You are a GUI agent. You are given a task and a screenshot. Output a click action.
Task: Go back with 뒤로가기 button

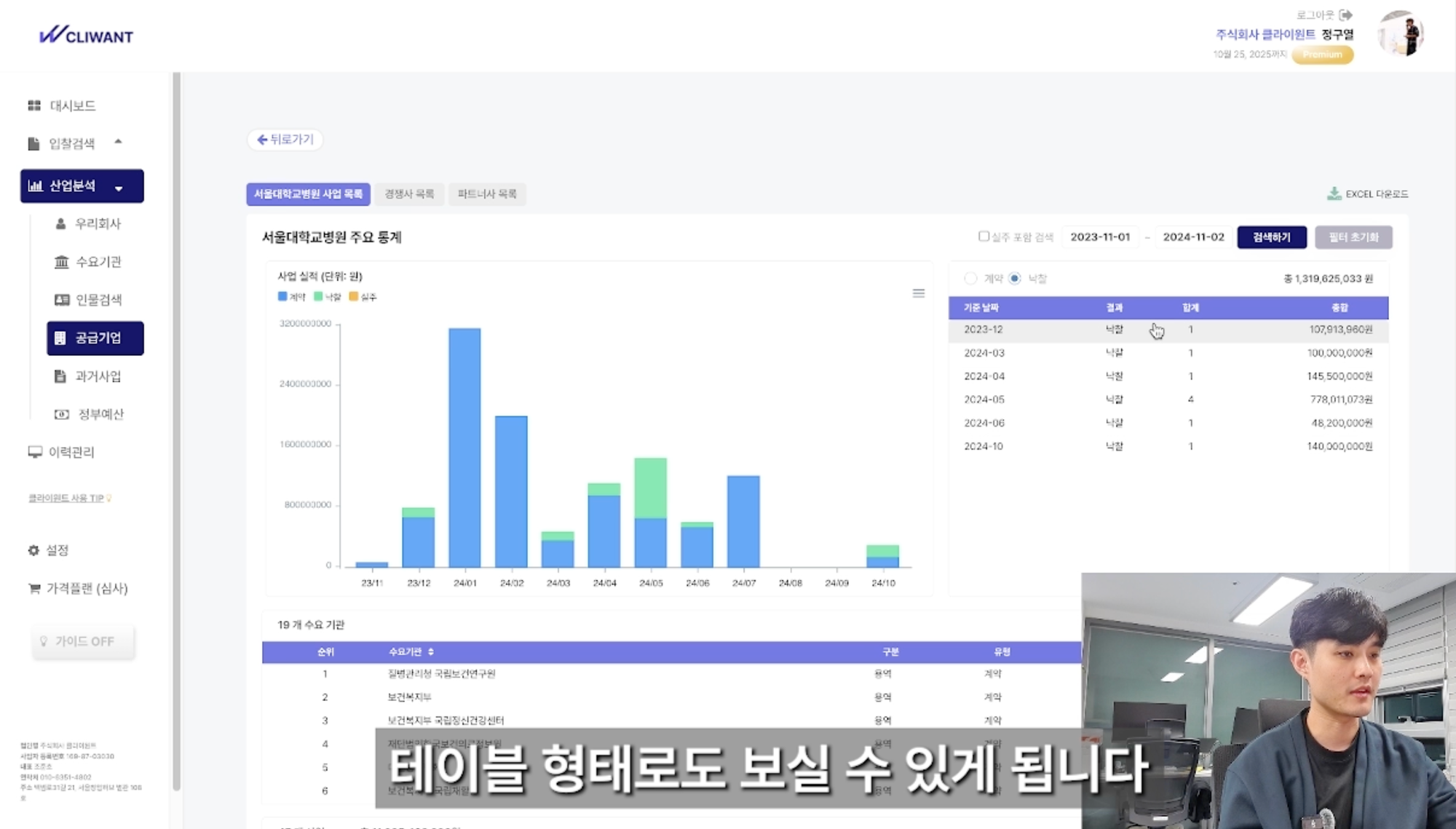[x=285, y=139]
